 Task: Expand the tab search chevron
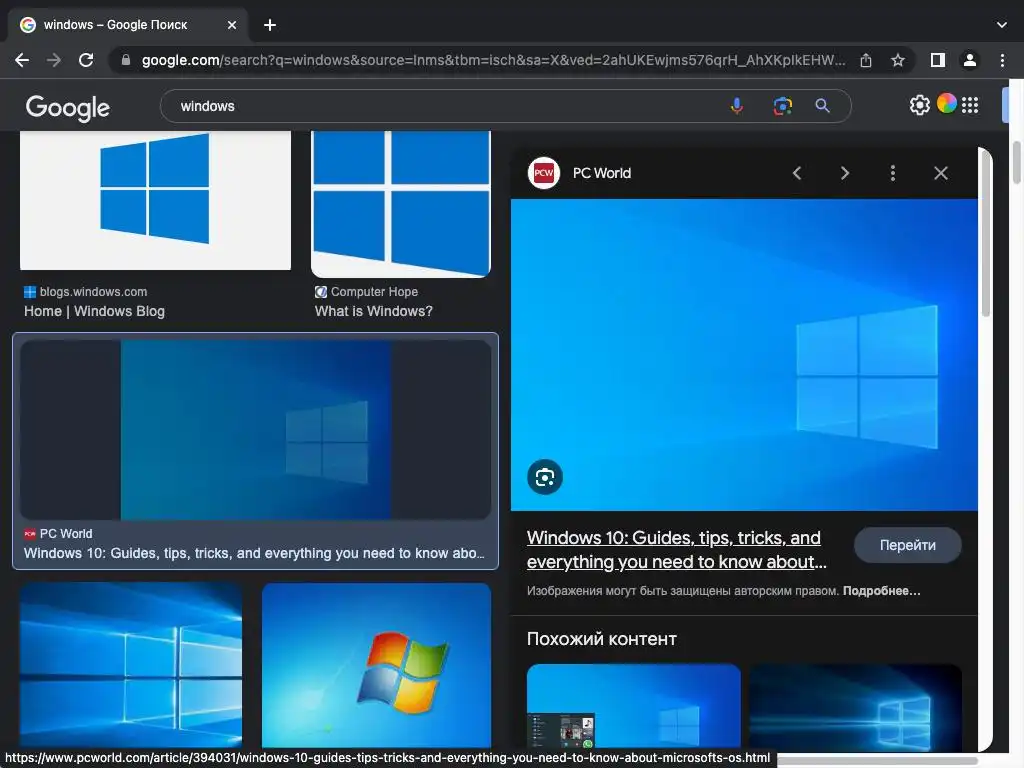[1002, 25]
